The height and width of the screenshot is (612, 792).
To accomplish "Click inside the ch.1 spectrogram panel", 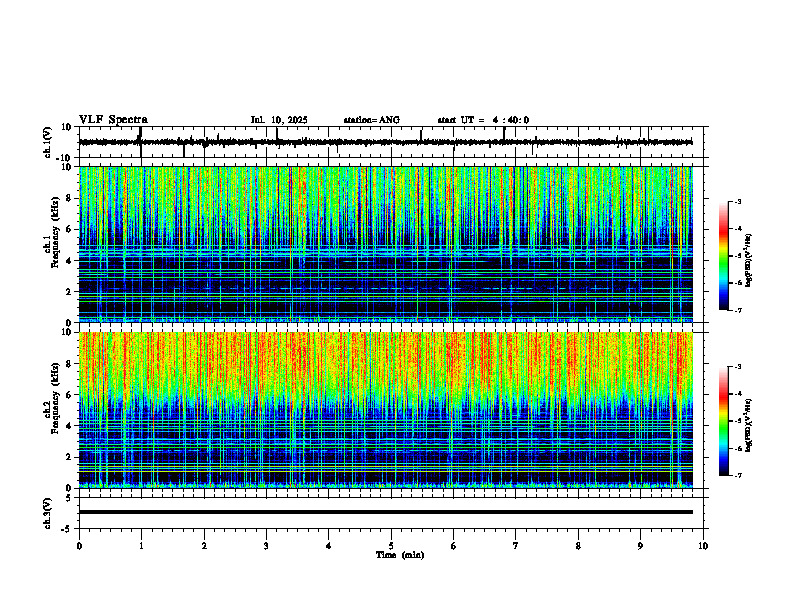I will pyautogui.click(x=386, y=244).
